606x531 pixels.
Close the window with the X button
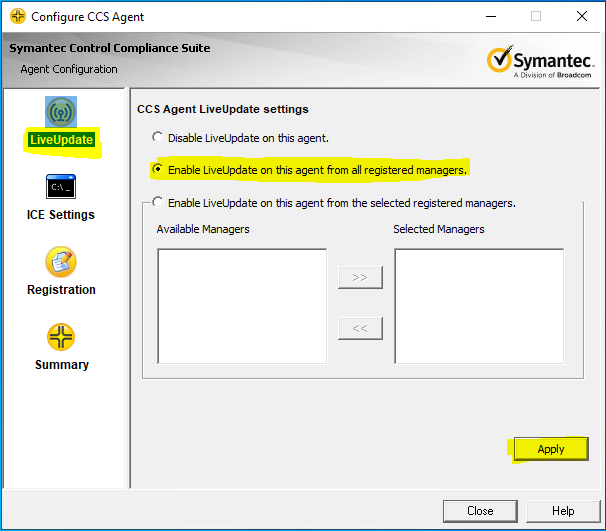click(x=582, y=16)
